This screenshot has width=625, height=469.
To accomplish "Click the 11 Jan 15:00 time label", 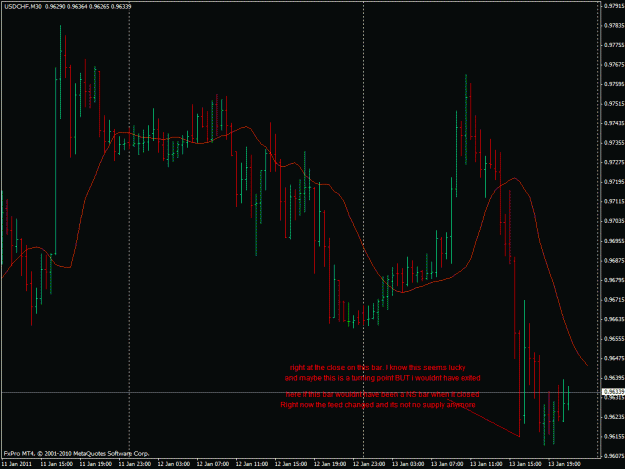I will pyautogui.click(x=57, y=464).
